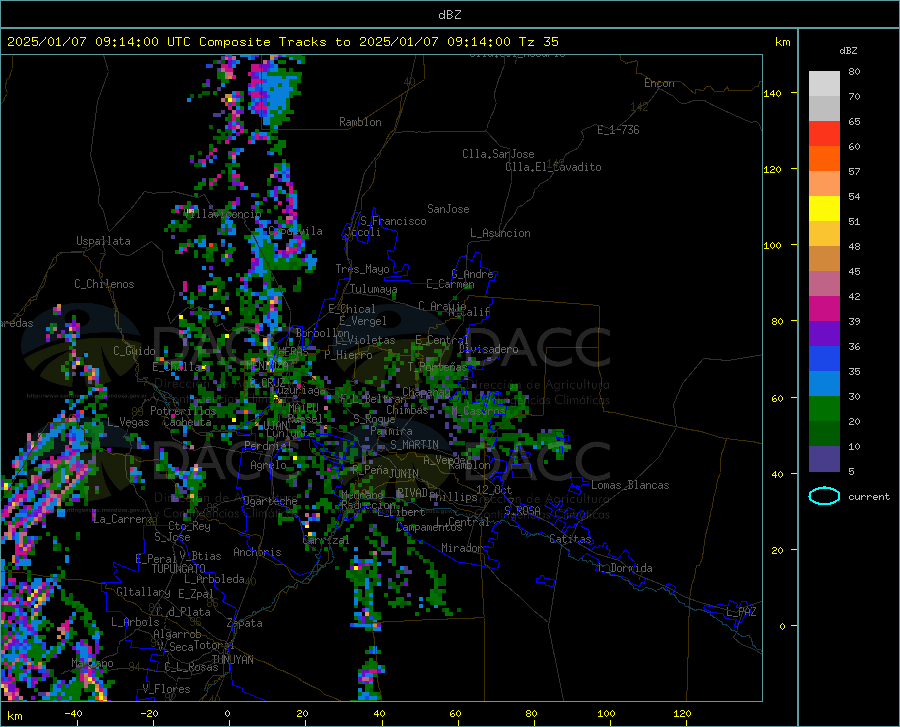
Task: Select the 'current' legend label
Action: tap(869, 496)
